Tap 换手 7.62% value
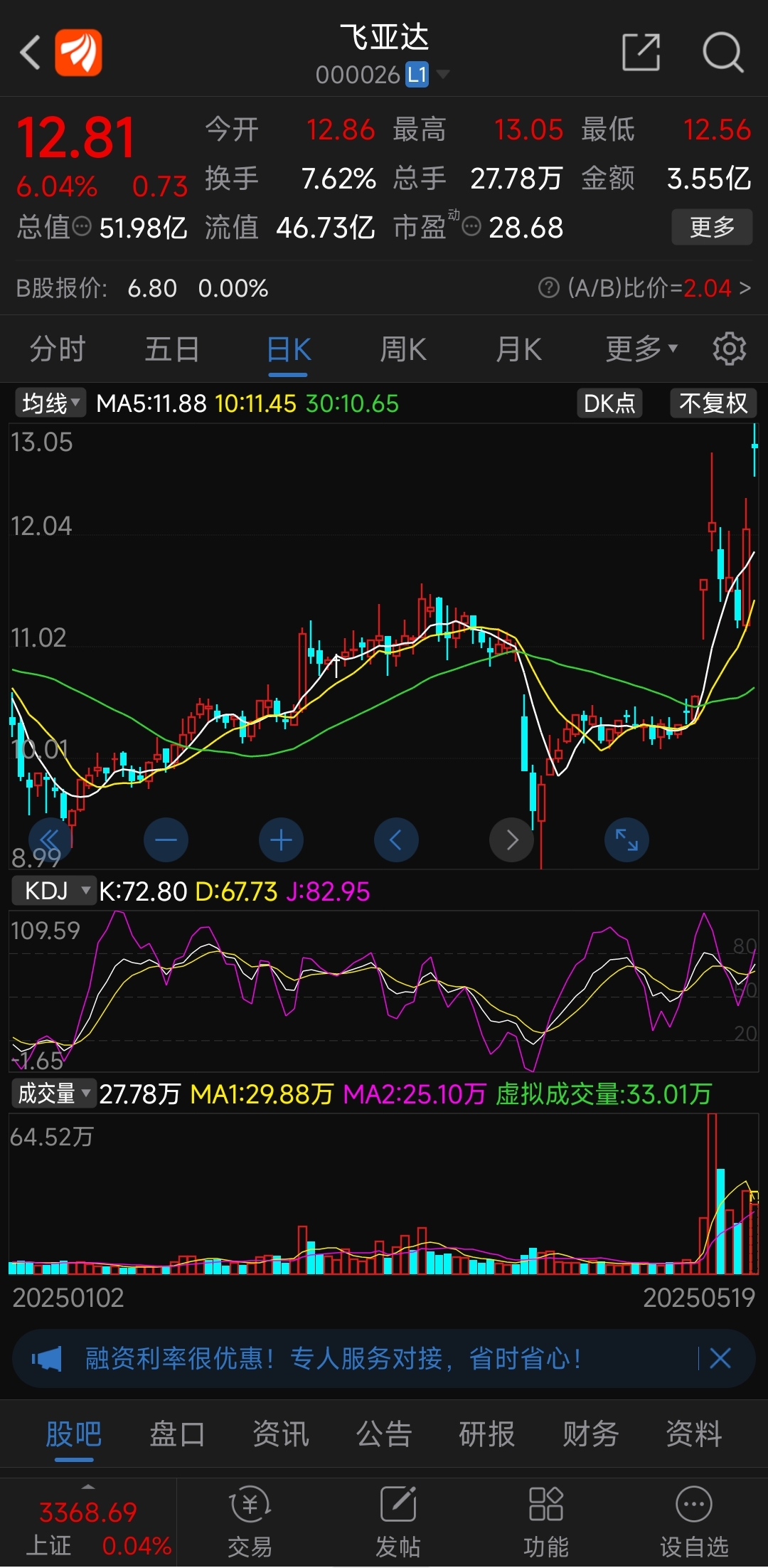Viewport: 768px width, 1568px height. pos(338,179)
